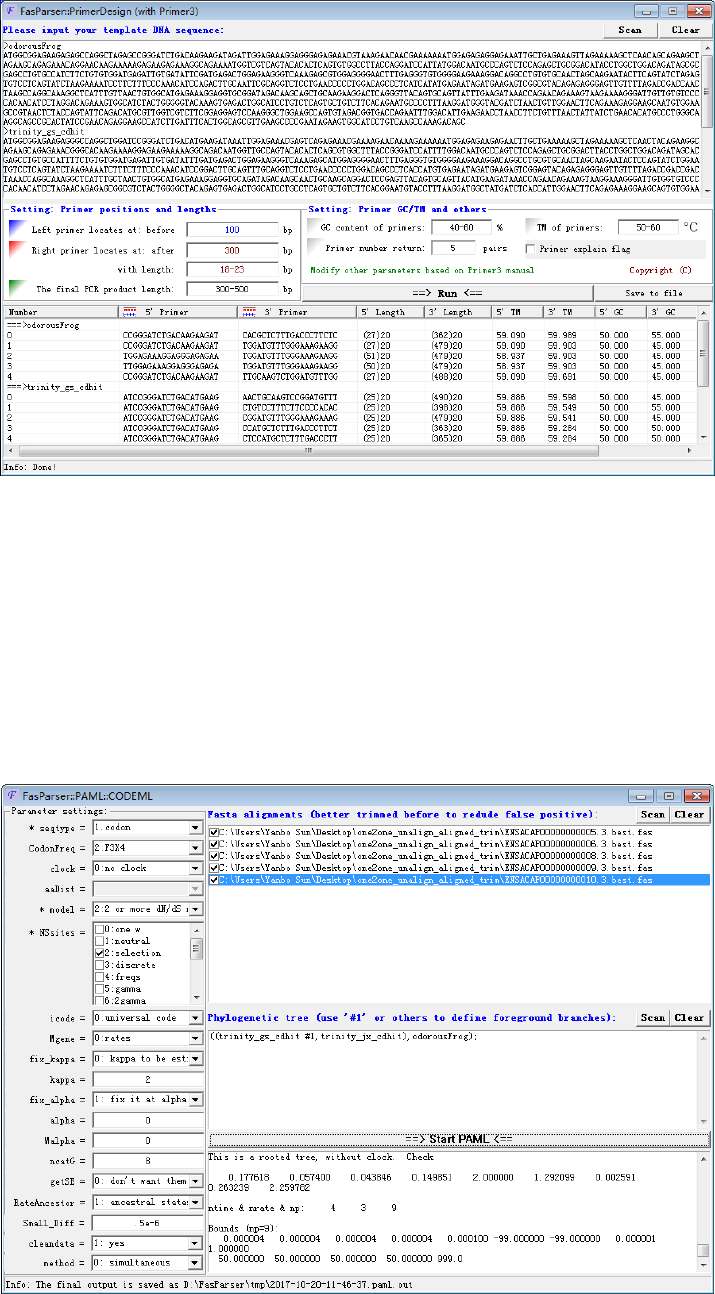Click the TM of primers field showing 50-60

tap(647, 228)
